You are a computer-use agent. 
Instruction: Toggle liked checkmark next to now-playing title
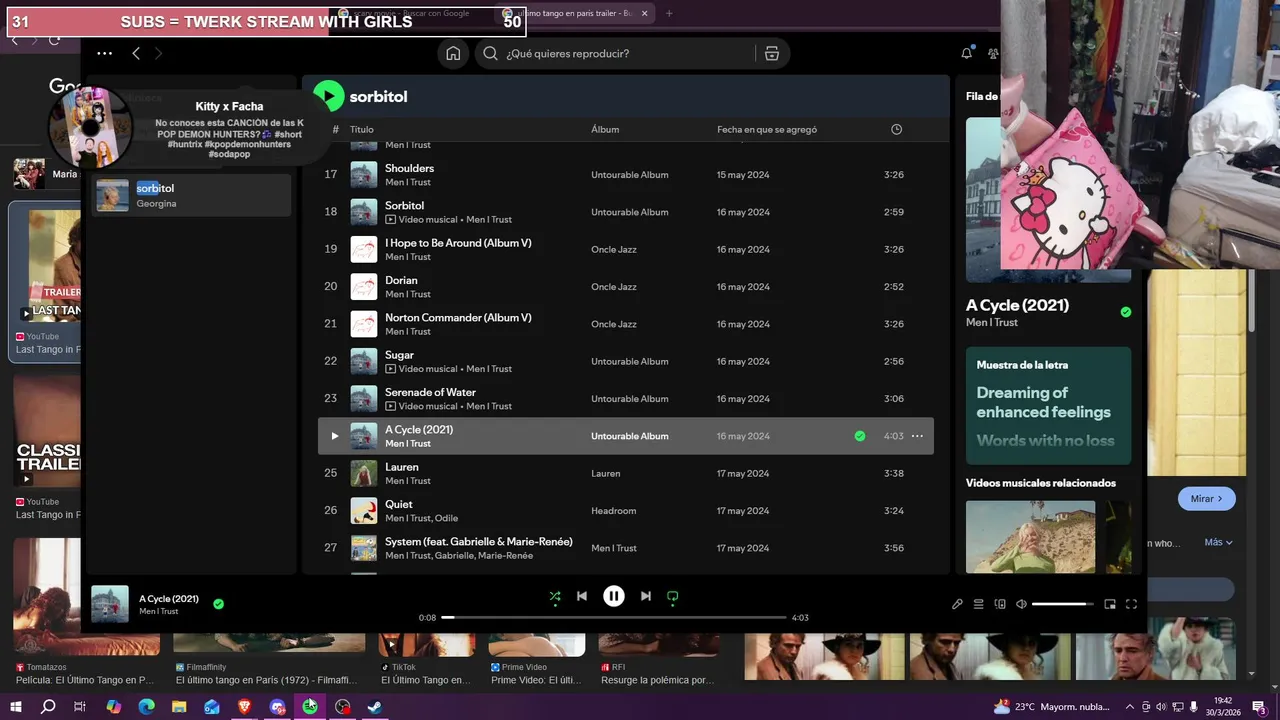218,604
